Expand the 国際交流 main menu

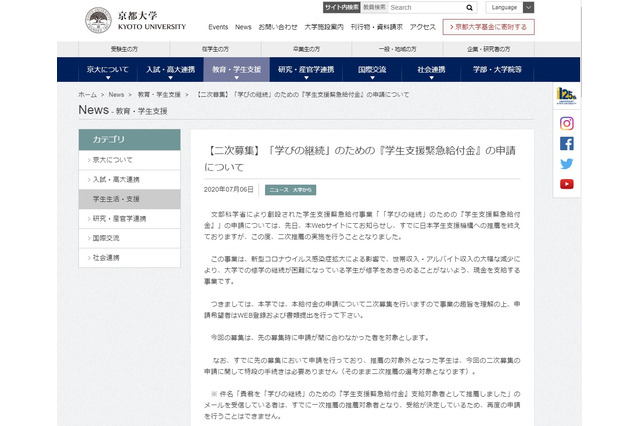click(372, 70)
